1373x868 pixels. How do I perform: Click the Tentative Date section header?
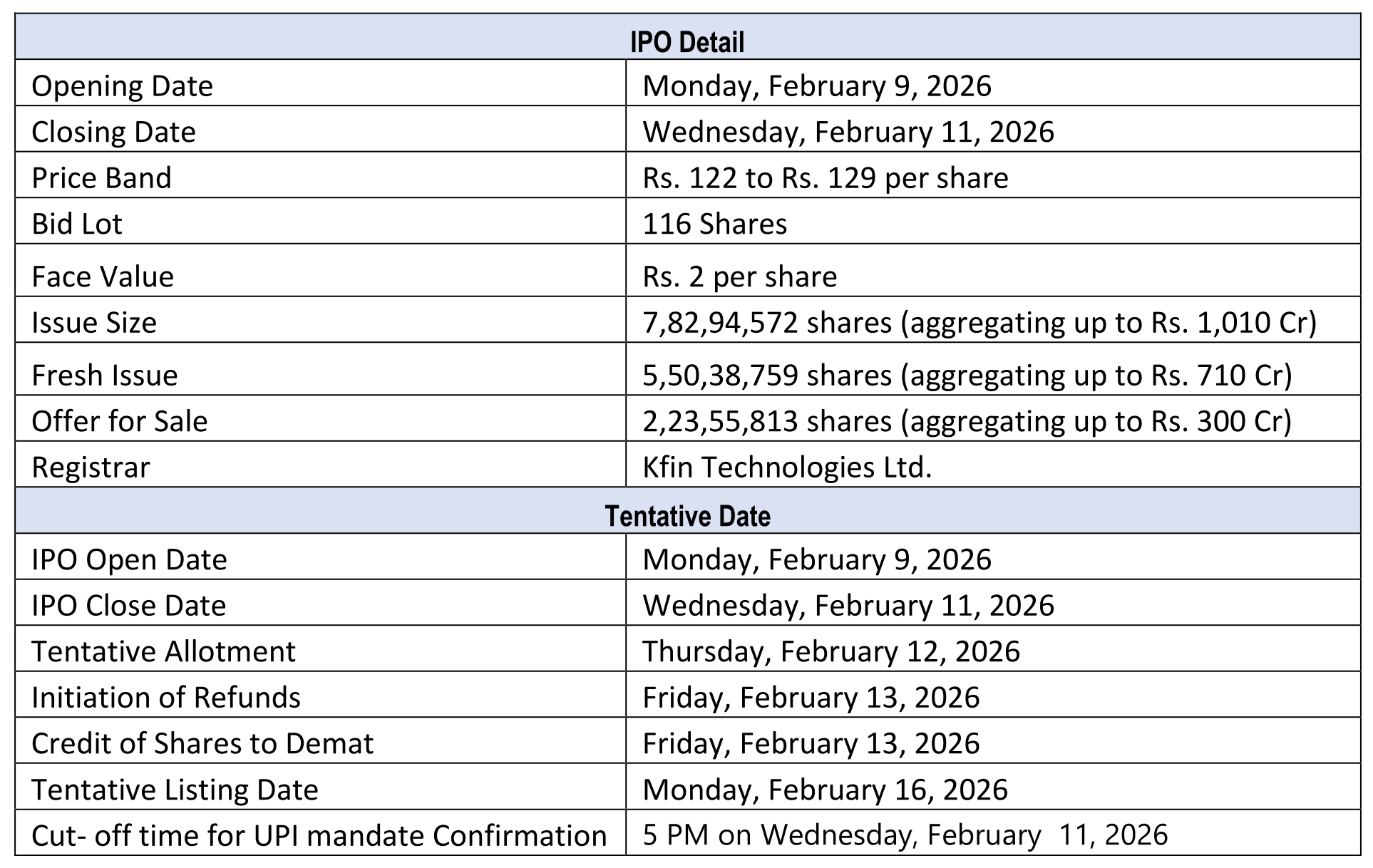click(686, 516)
